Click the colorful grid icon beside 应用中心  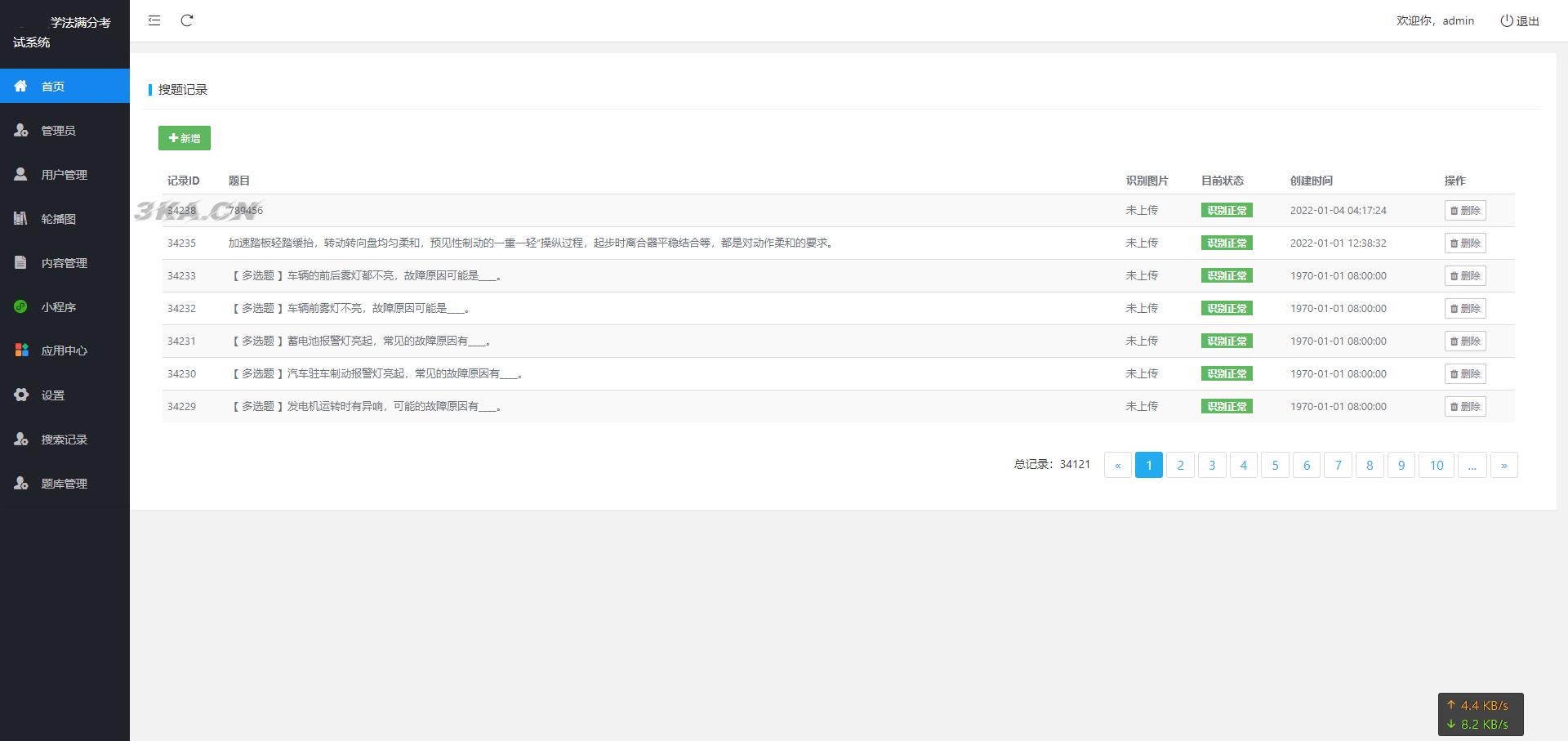21,350
